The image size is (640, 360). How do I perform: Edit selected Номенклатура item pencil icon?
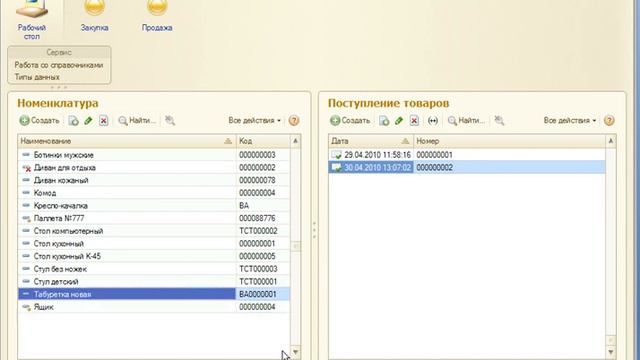[88, 120]
